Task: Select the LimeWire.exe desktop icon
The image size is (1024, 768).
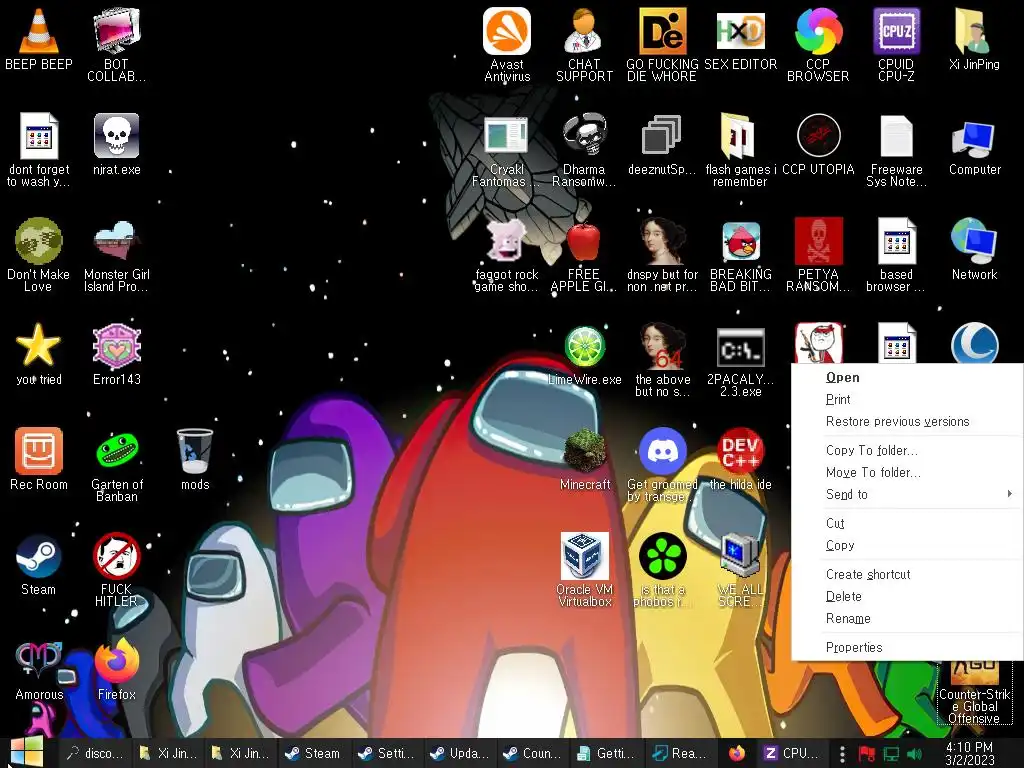Action: pyautogui.click(x=584, y=346)
